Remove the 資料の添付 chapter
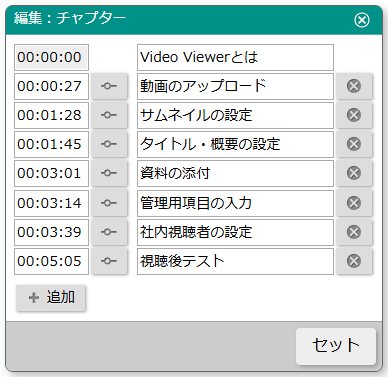388x377 pixels. point(354,173)
